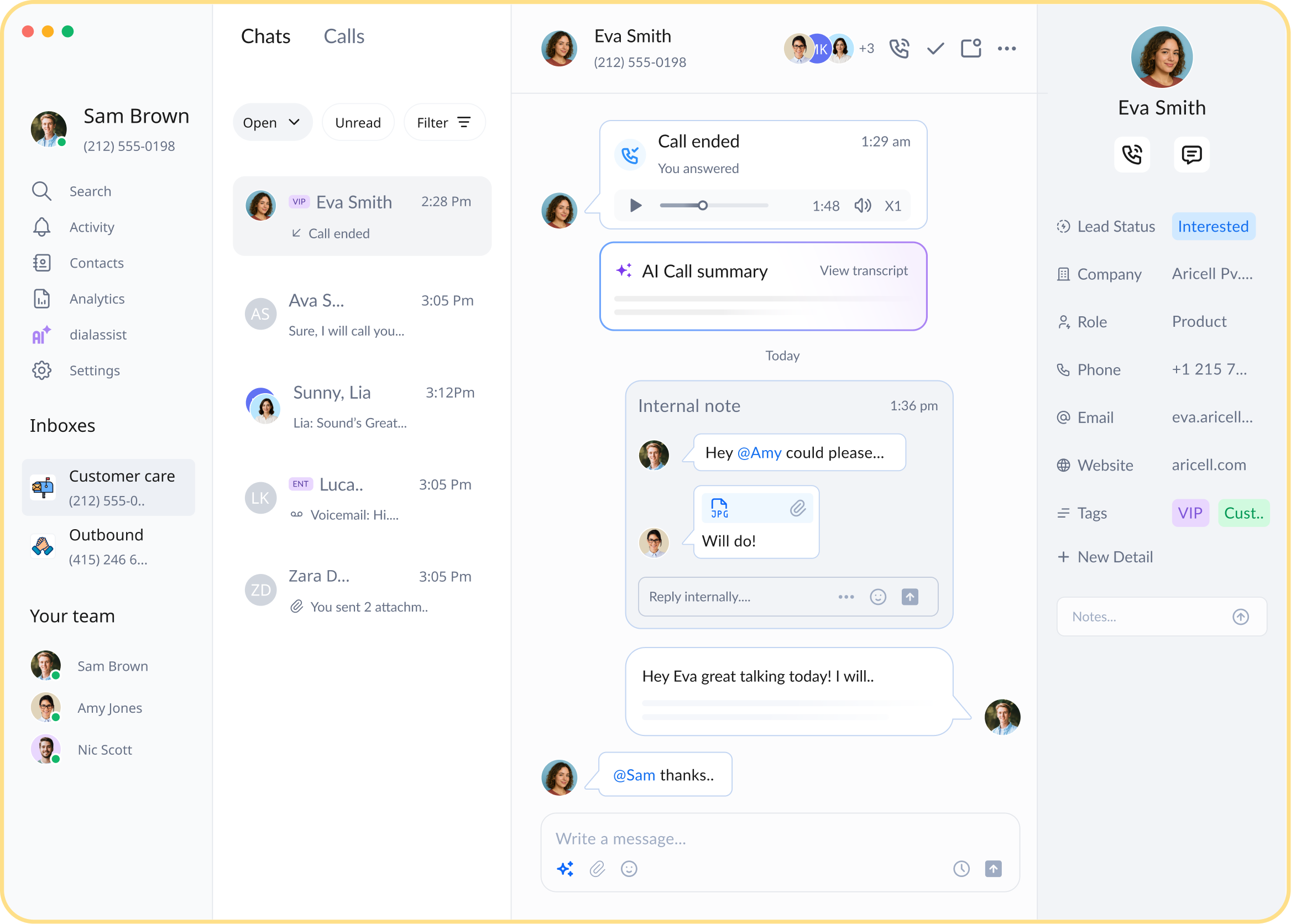
Task: Click the call recording progress slider
Action: click(713, 205)
